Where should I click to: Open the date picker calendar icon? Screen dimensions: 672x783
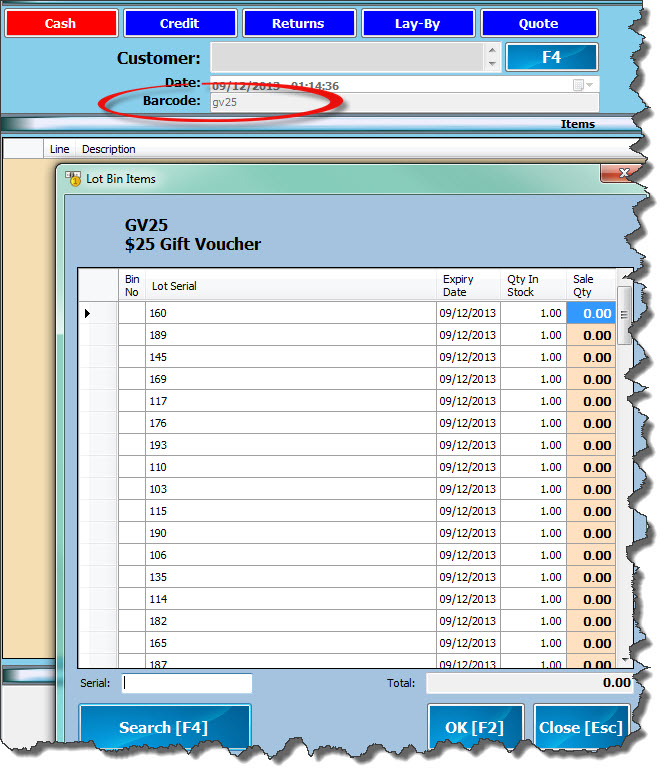click(x=578, y=85)
